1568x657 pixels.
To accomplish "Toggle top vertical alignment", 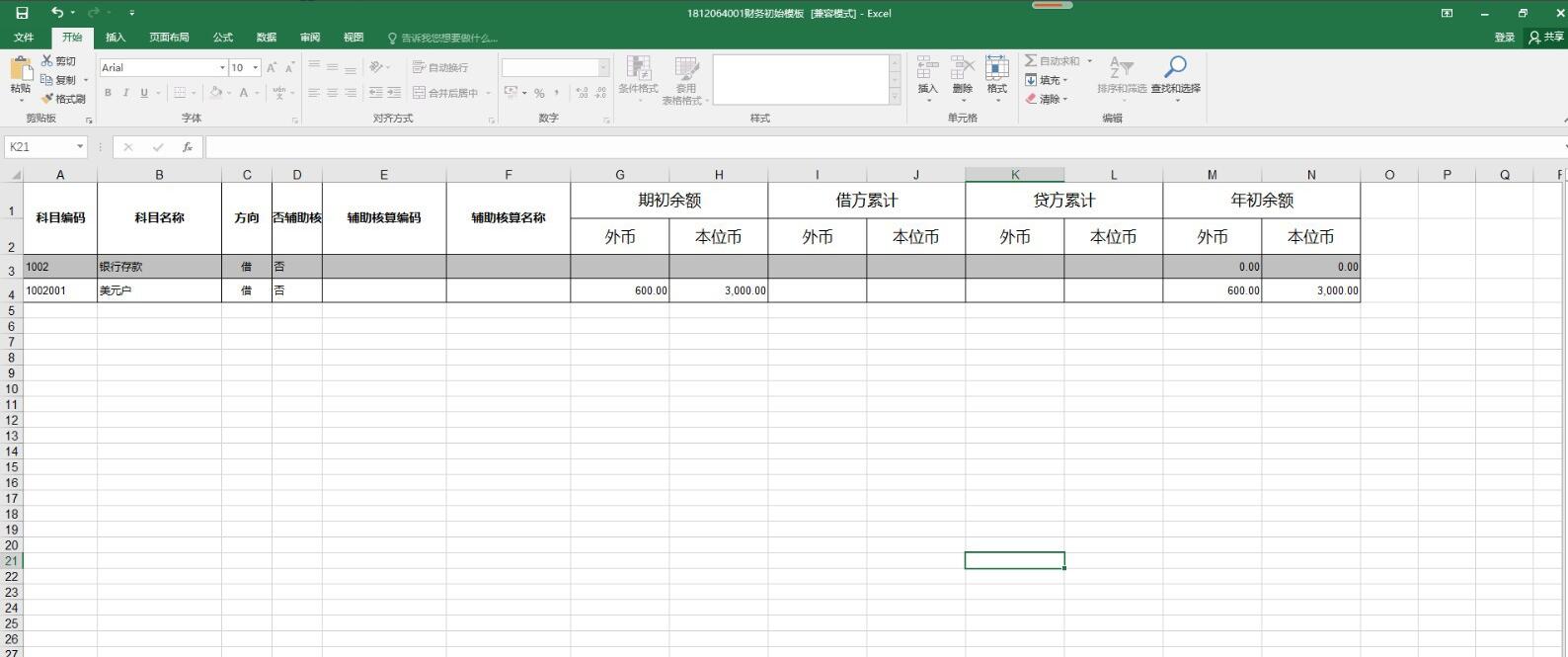I will [314, 67].
